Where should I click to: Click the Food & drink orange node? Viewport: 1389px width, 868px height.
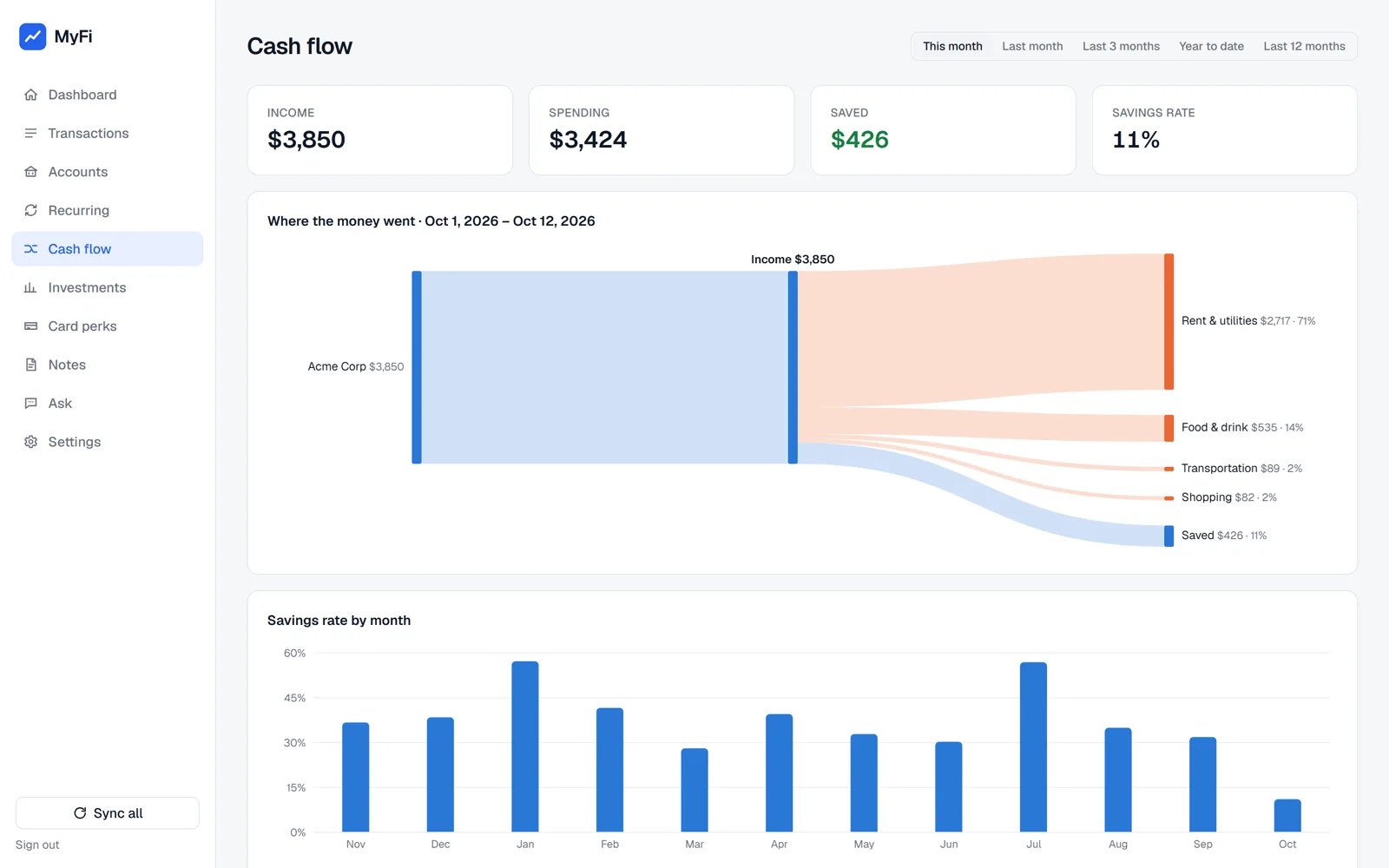tap(1168, 428)
